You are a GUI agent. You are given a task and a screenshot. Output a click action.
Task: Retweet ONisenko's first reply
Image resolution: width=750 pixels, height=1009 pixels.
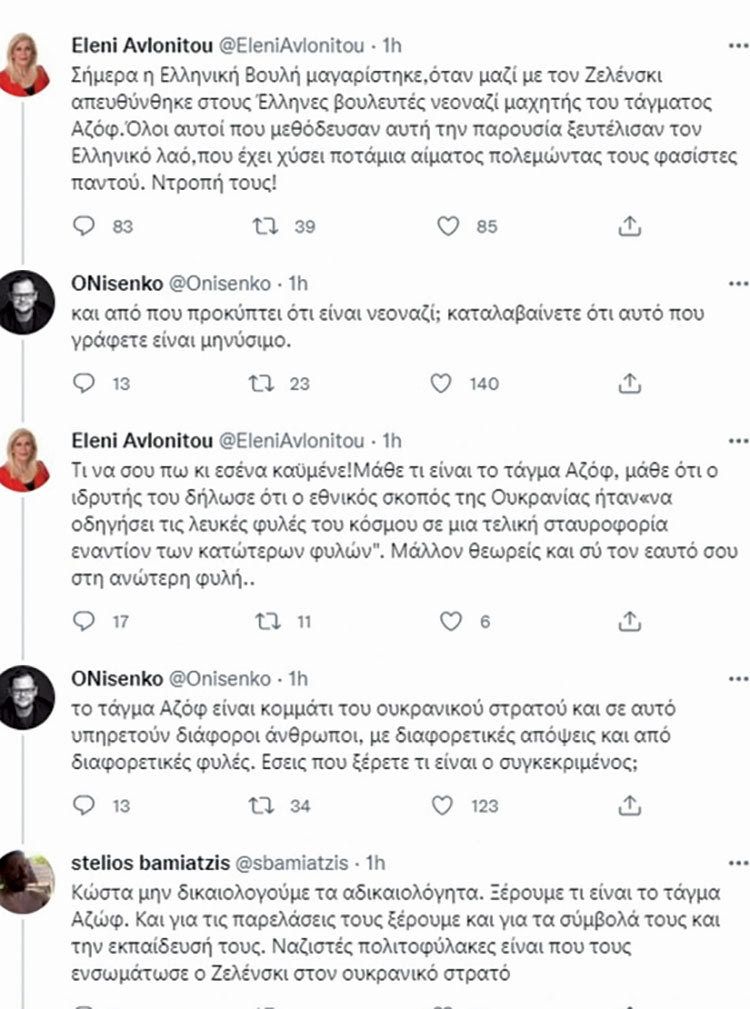[264, 379]
